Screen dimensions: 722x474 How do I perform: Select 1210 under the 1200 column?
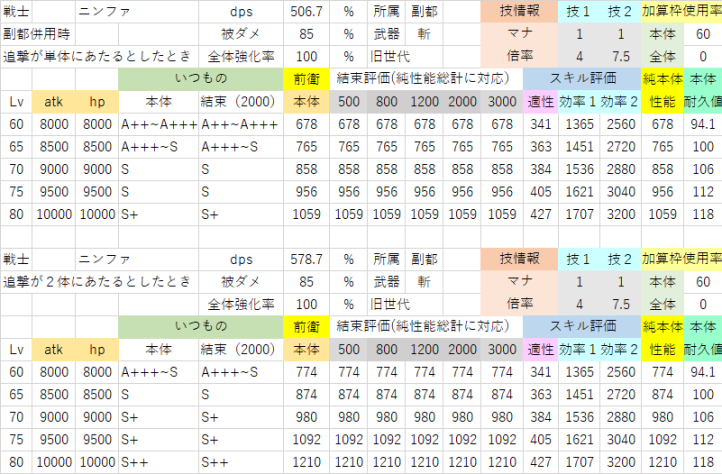(424, 462)
